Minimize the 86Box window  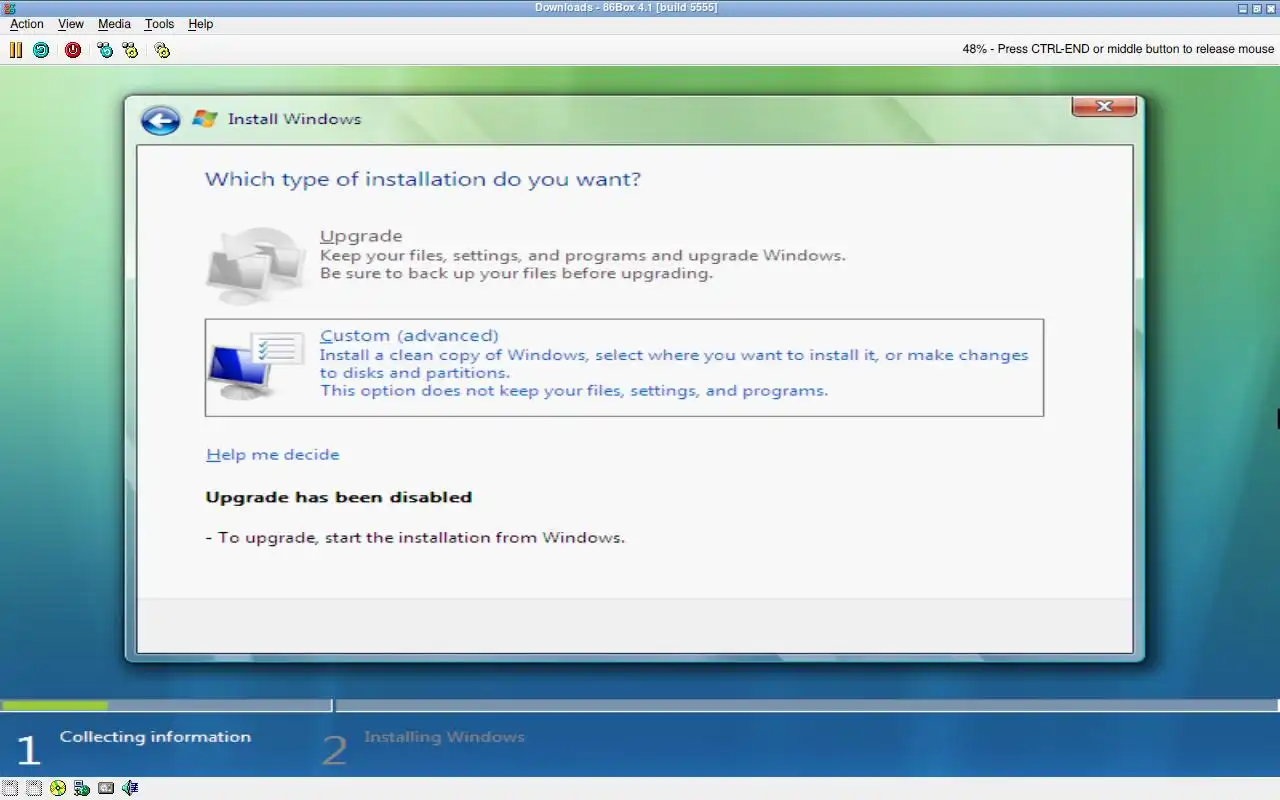tap(1243, 8)
